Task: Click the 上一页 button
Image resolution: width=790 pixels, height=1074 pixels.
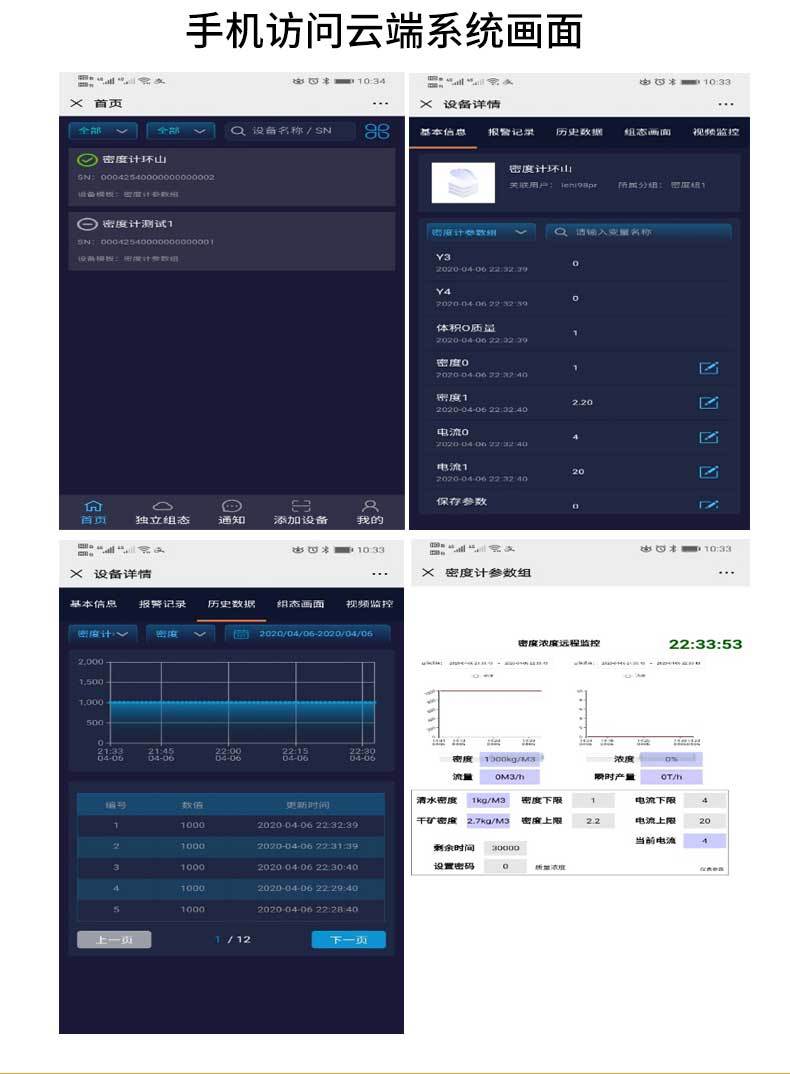Action: click(x=114, y=940)
